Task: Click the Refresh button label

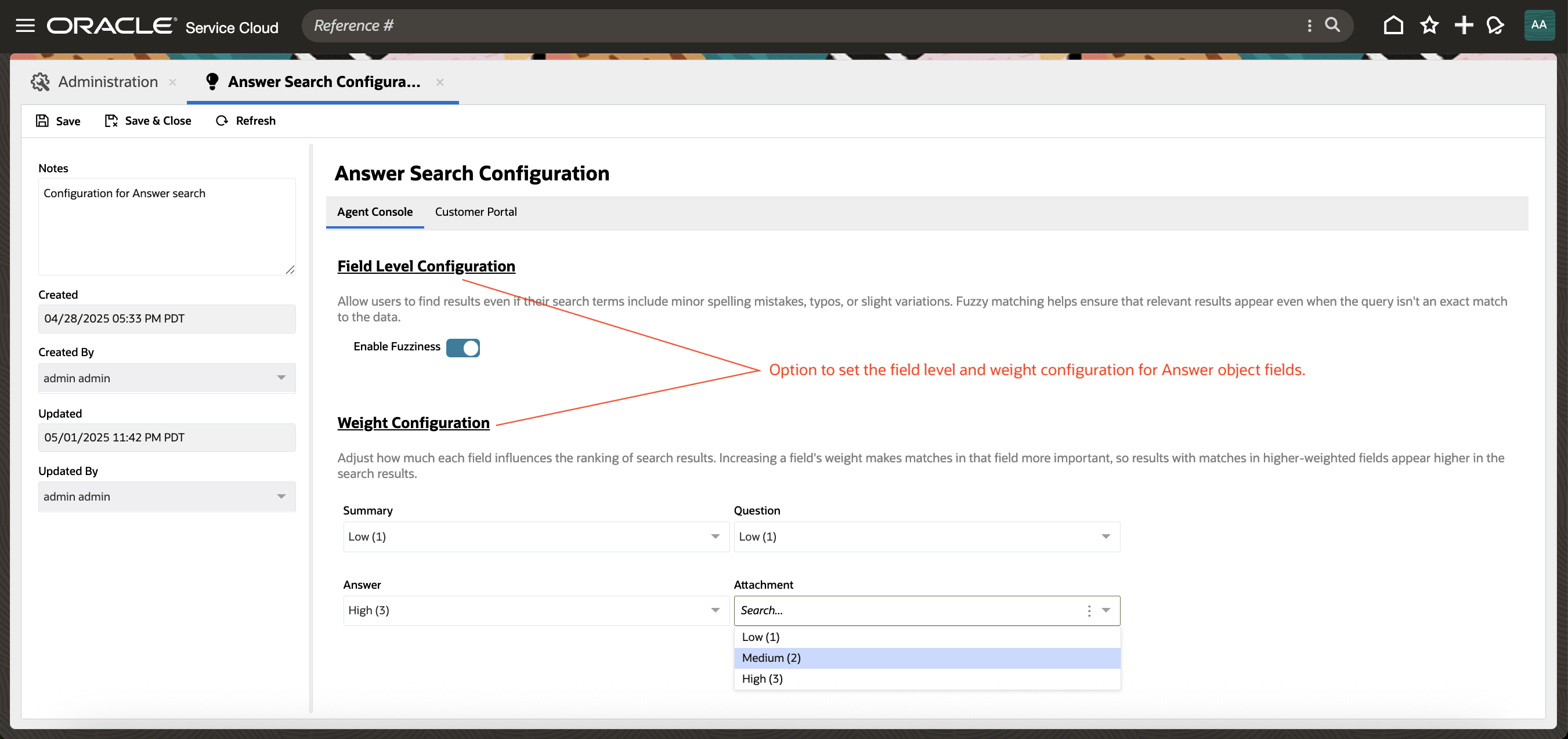Action: pos(256,121)
